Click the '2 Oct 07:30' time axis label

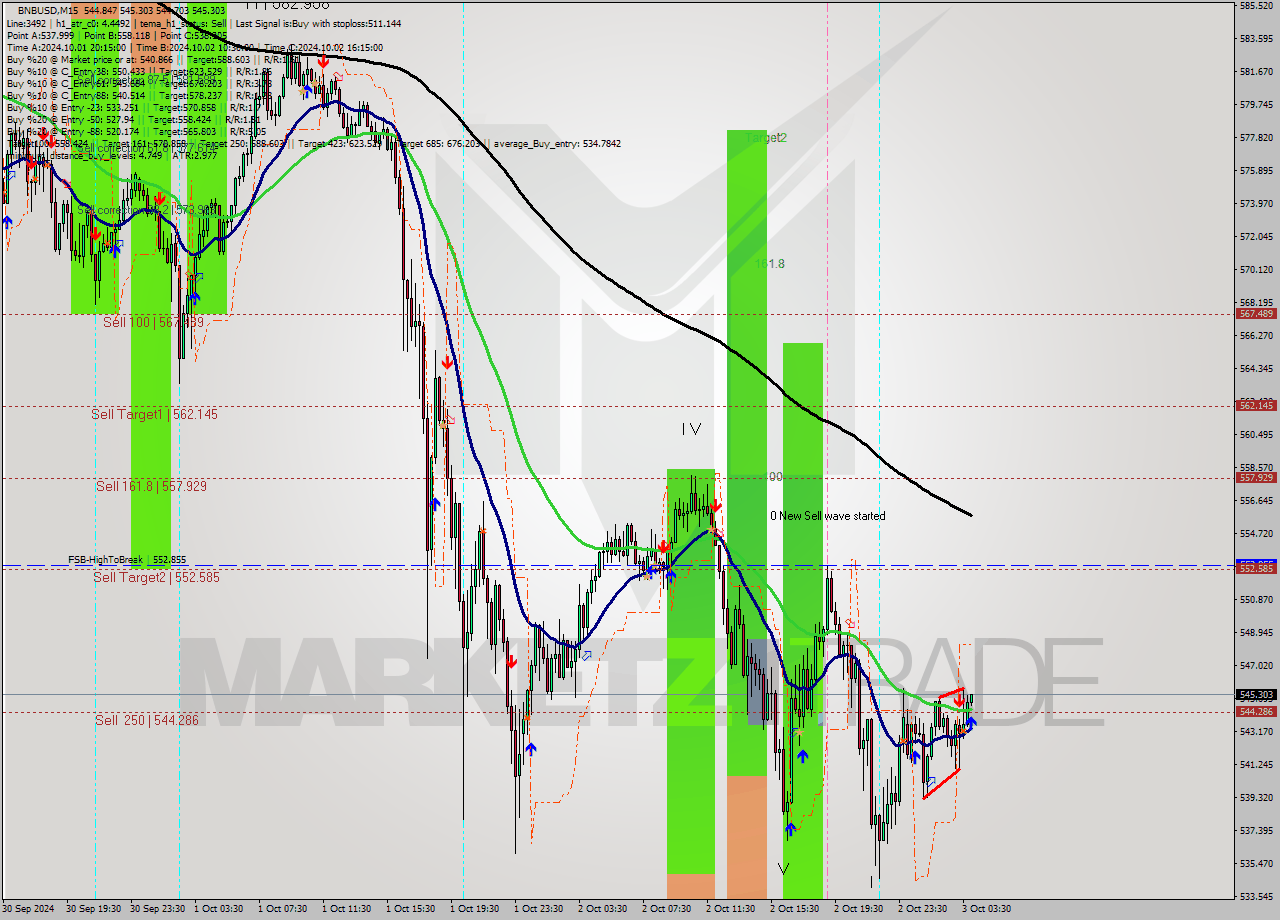pos(666,909)
